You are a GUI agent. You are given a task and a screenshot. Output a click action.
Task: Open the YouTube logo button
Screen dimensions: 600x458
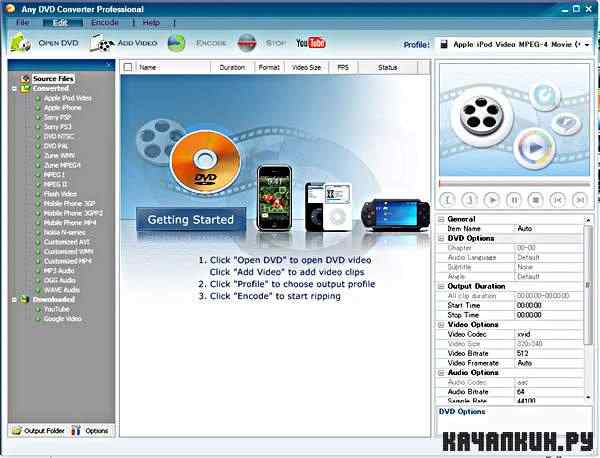pyautogui.click(x=310, y=43)
